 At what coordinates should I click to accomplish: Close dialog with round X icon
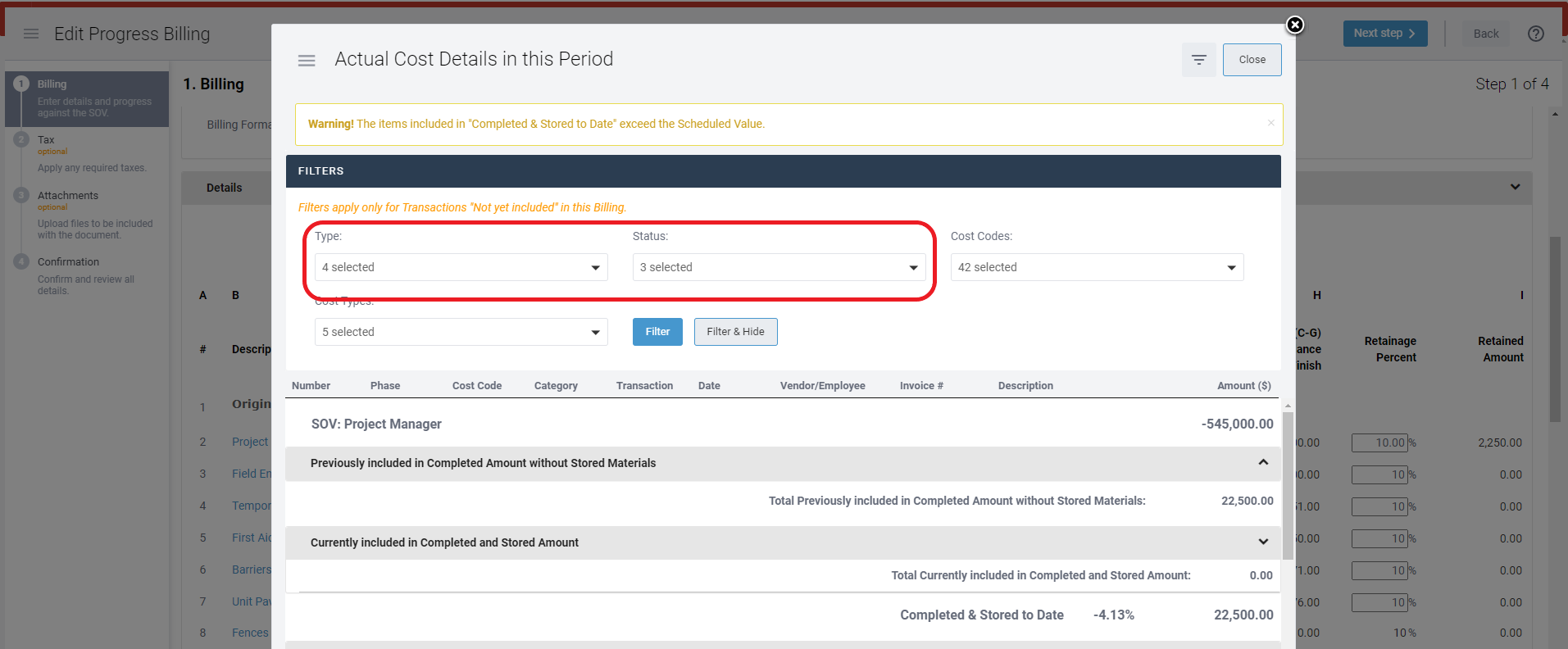pos(1294,25)
